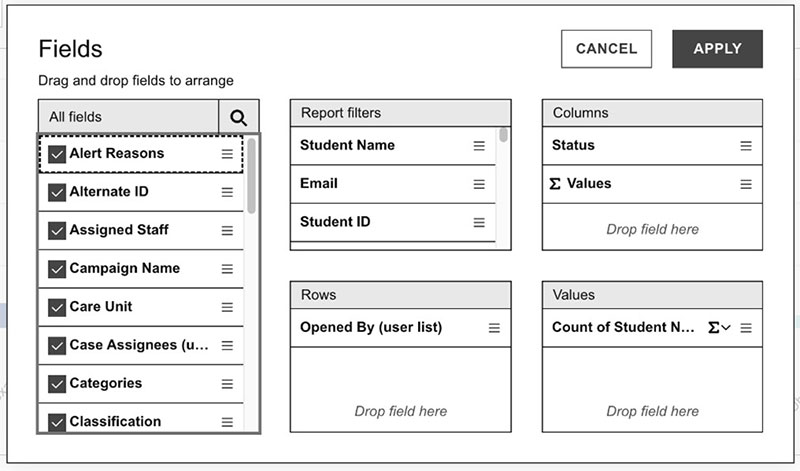Uncheck the Assigned Staff checkbox
Image resolution: width=800 pixels, height=471 pixels.
(x=57, y=231)
